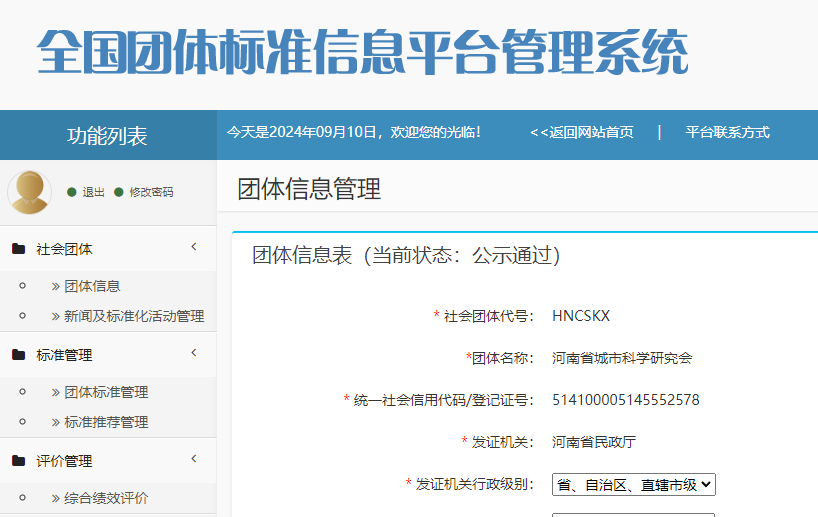
Task: Open 标准推荐管理 menu entry
Action: [106, 422]
